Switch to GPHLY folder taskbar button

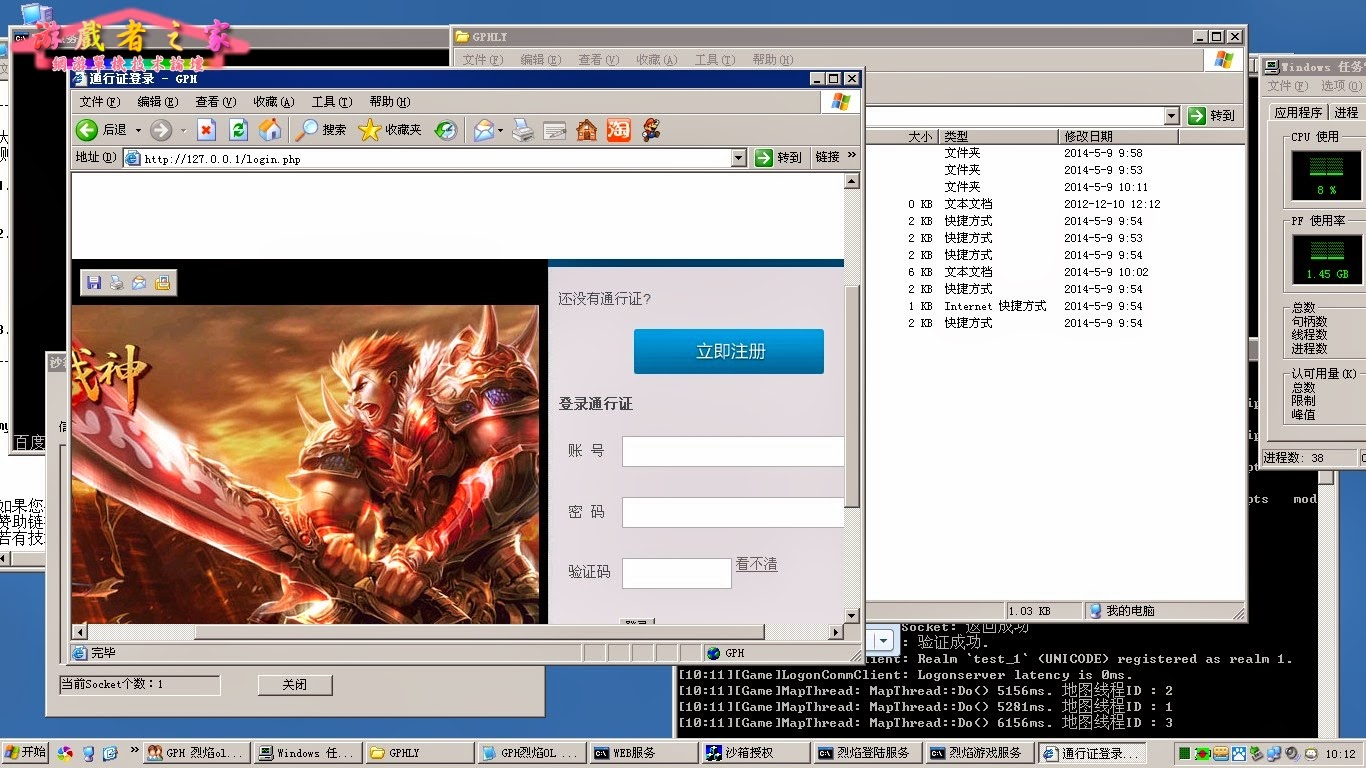(x=420, y=753)
